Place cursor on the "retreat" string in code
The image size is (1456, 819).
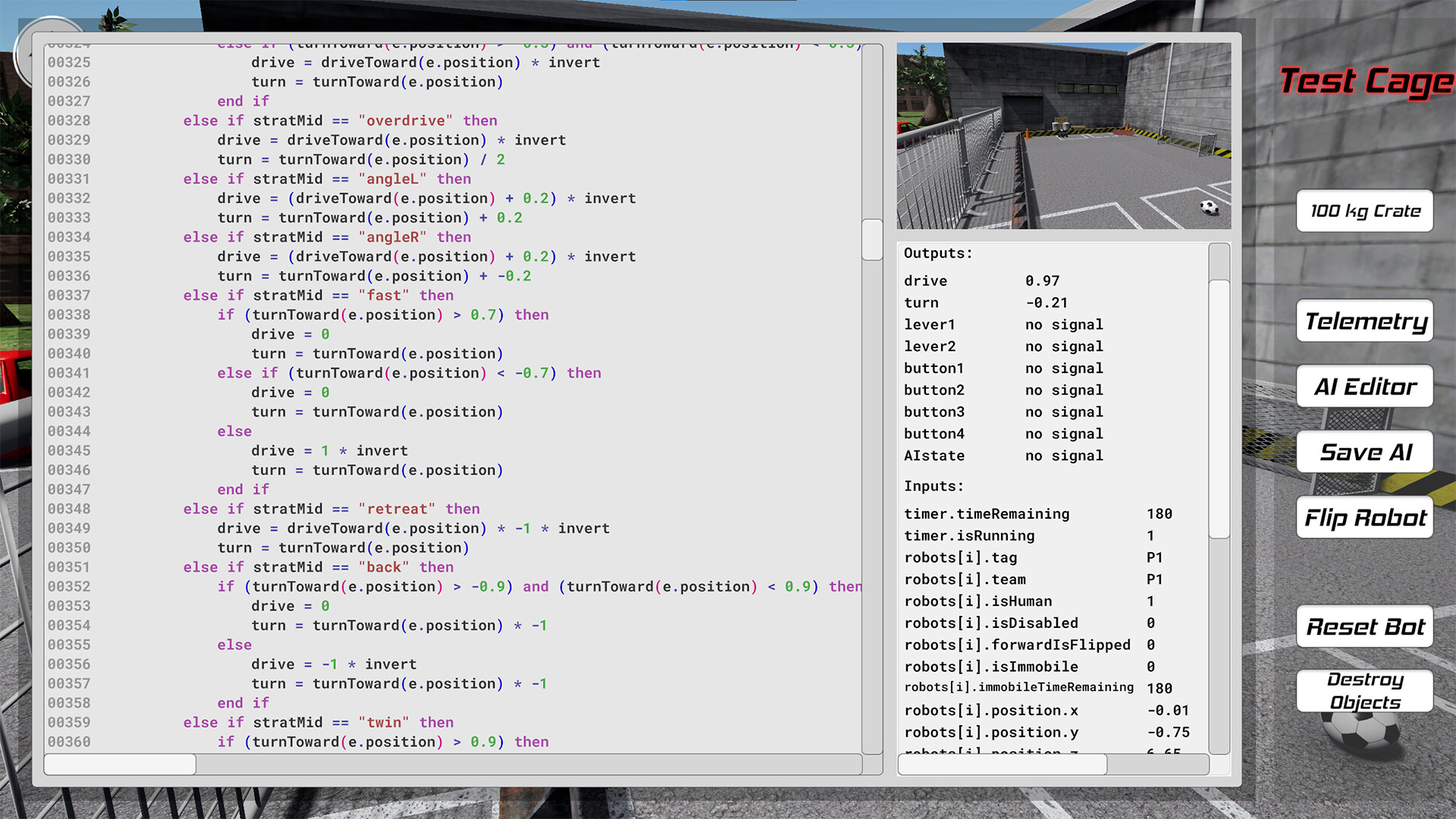coord(397,508)
